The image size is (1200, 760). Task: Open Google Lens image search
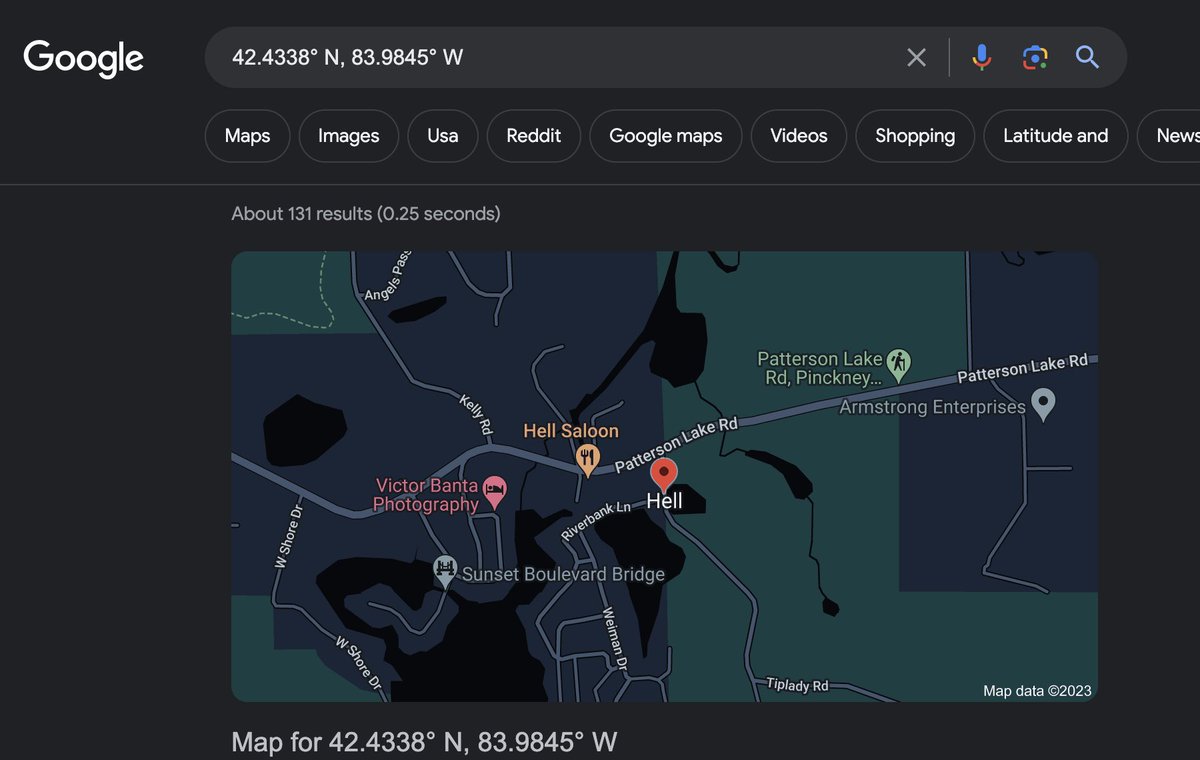1035,57
